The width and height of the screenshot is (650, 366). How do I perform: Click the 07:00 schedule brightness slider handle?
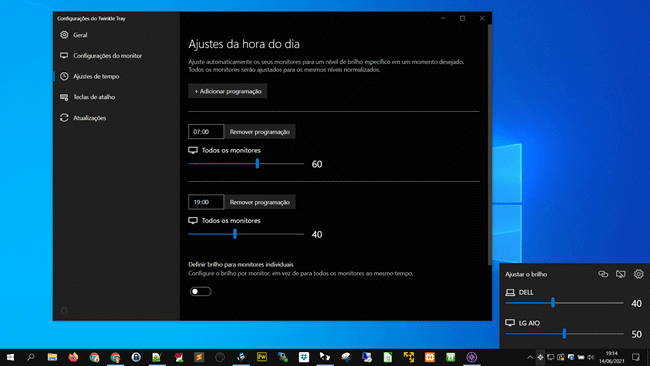pyautogui.click(x=257, y=164)
